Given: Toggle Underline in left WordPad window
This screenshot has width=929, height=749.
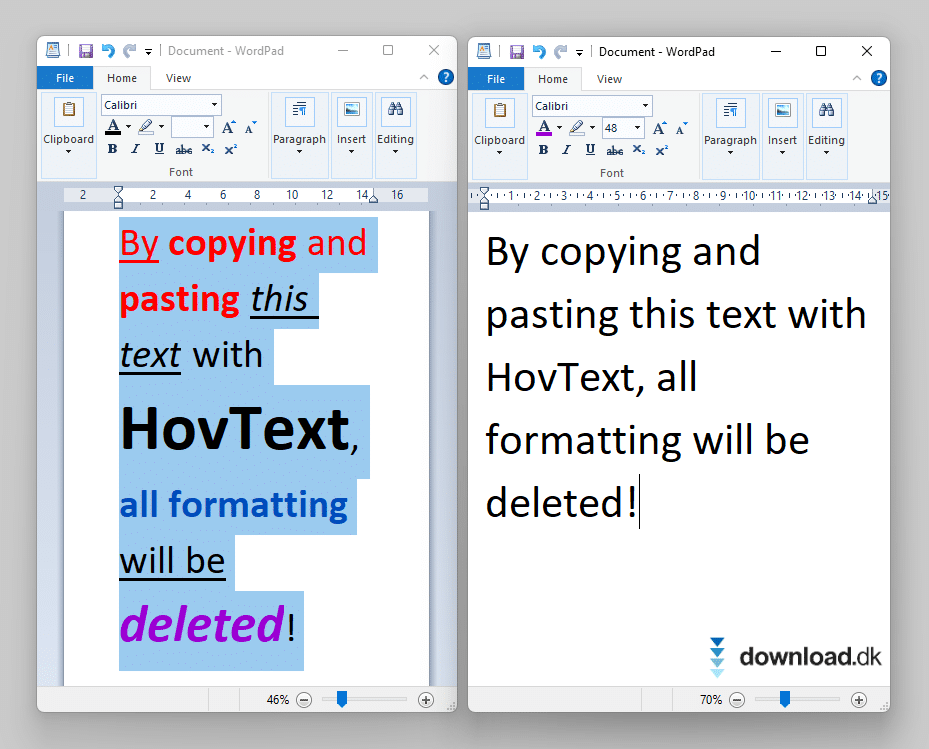Looking at the screenshot, I should coord(159,149).
